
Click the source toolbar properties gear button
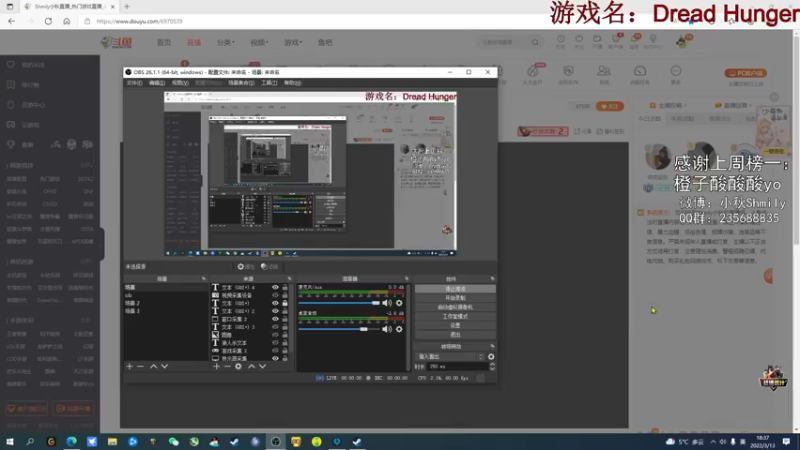(245, 266)
